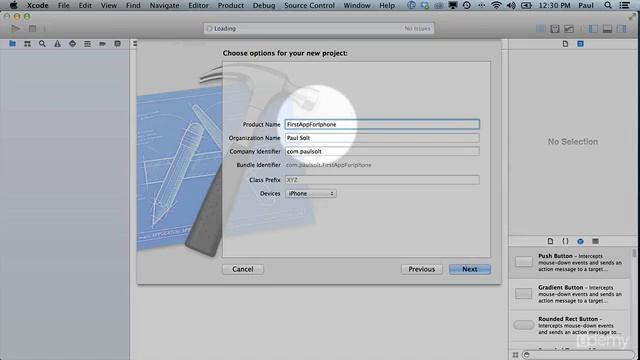Open the Product menu
Viewport: 640px width, 360px height.
click(x=231, y=5)
